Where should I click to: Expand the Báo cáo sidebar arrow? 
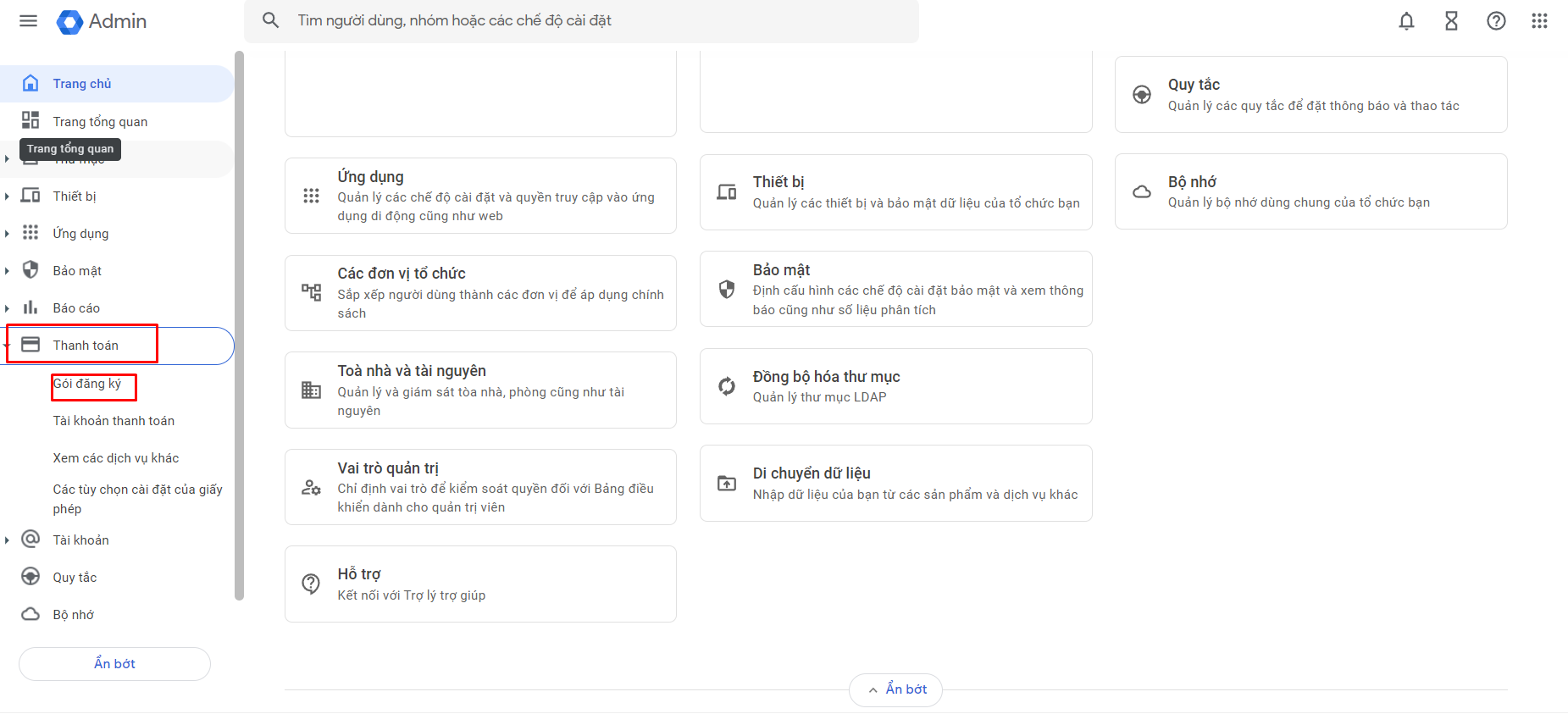(x=7, y=308)
